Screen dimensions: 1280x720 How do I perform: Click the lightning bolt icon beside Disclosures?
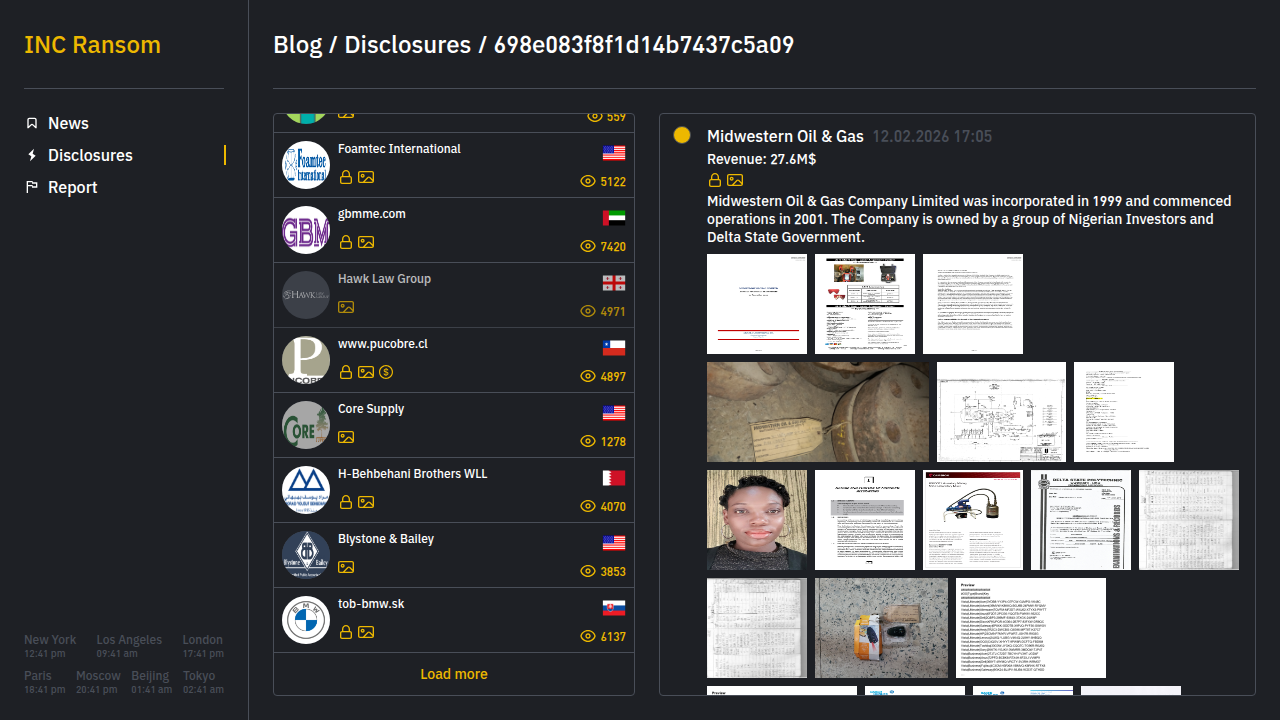pos(32,155)
